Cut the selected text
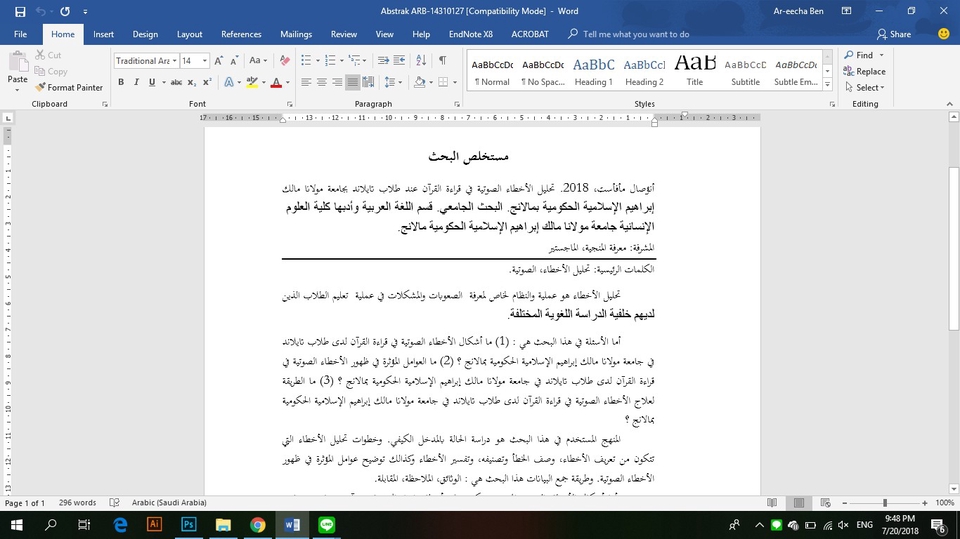This screenshot has height=539, width=960. (48, 55)
